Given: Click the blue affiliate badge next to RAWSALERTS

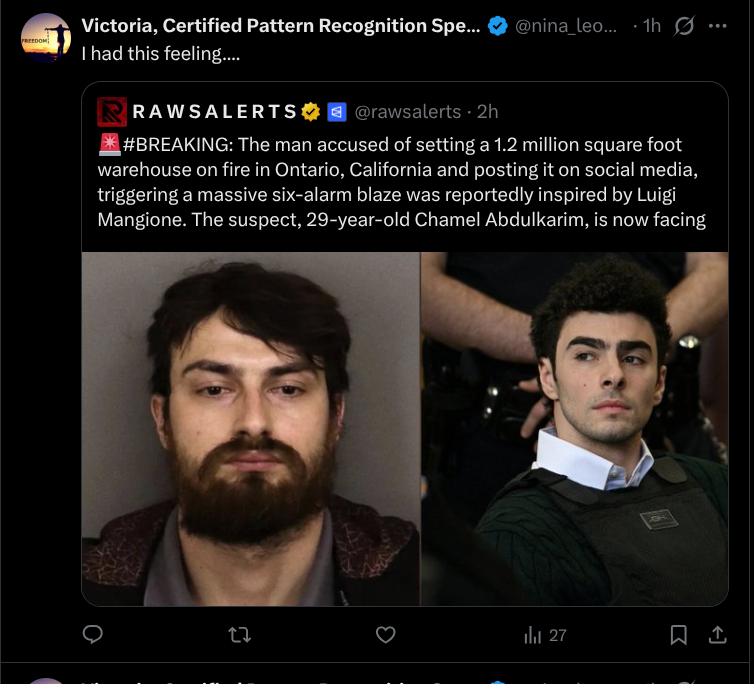Looking at the screenshot, I should [337, 111].
